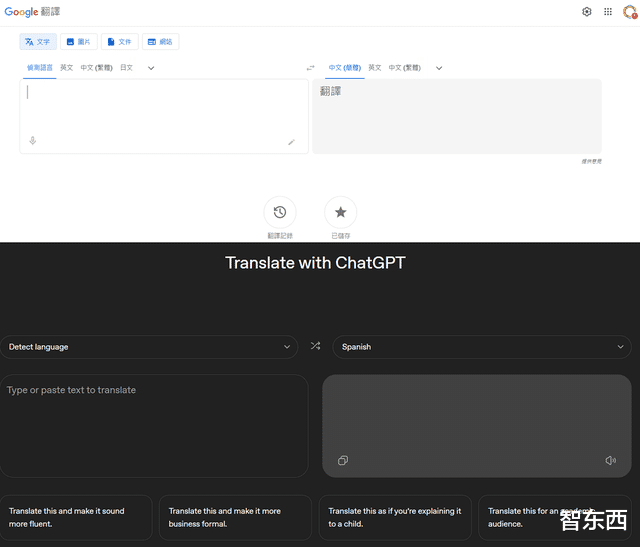This screenshot has width=640, height=547.
Task: Choose 英文 as target language
Action: [375, 68]
